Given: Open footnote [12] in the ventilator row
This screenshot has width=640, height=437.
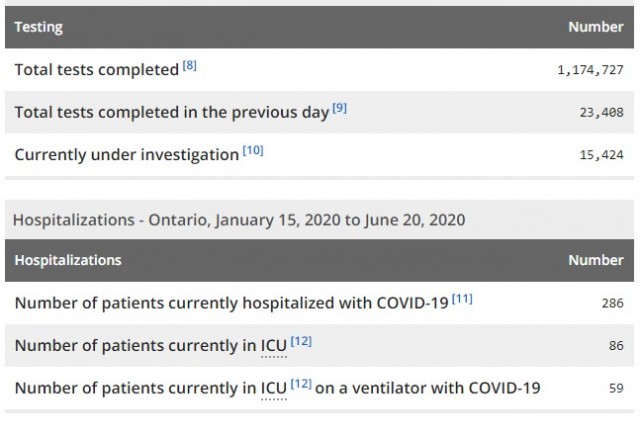Looking at the screenshot, I should pos(301,384).
